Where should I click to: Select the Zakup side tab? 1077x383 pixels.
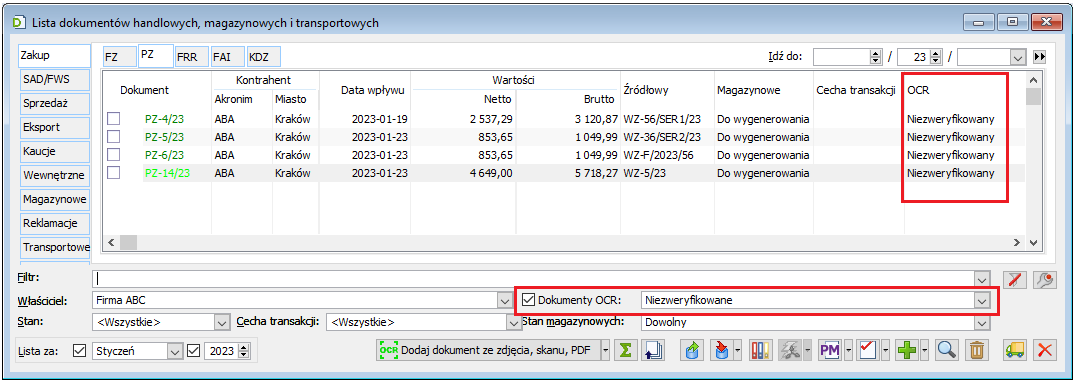[55, 55]
